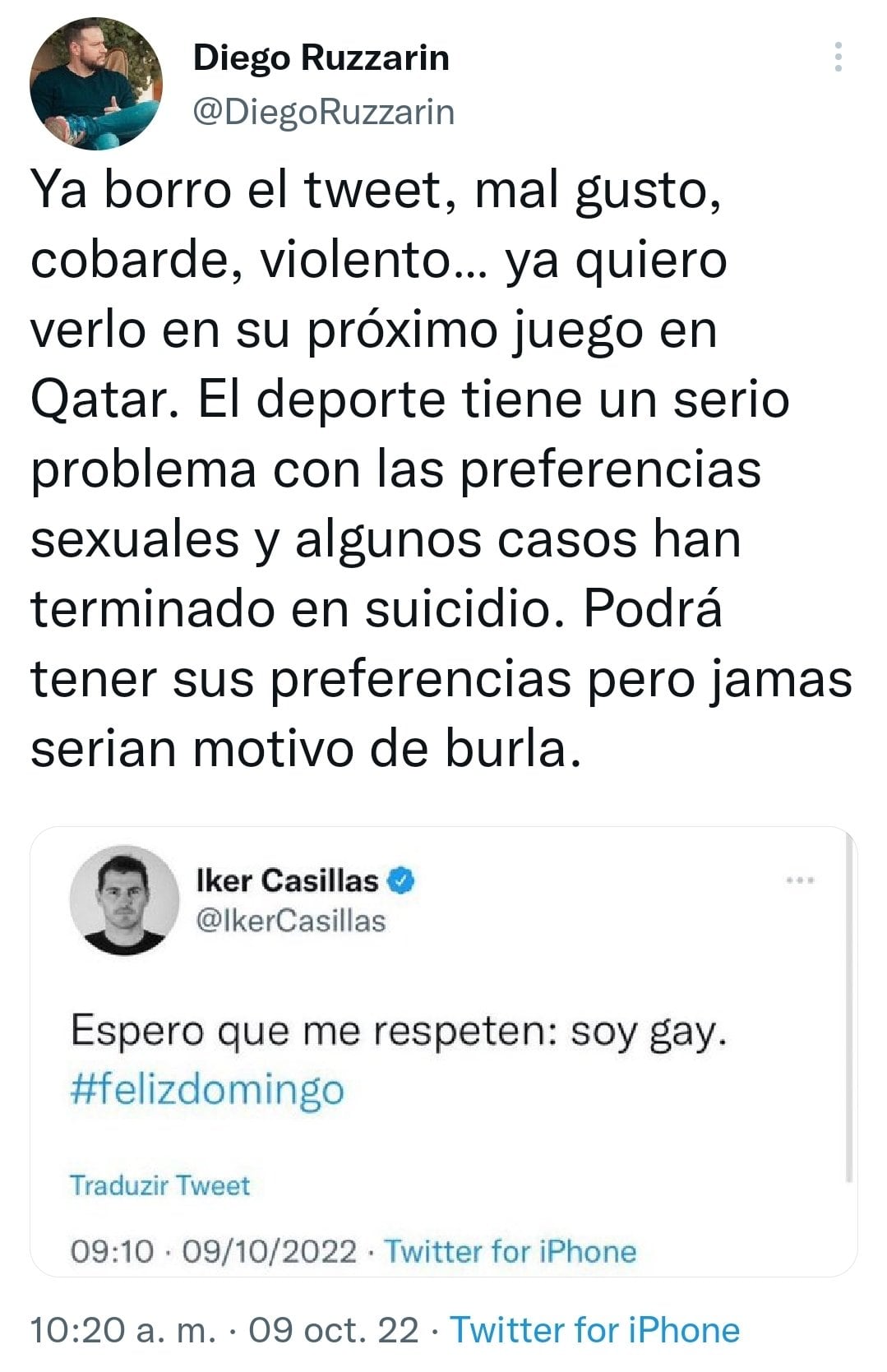The width and height of the screenshot is (887, 1372).
Task: Tap the @IkerCasillas handle
Action: click(x=291, y=921)
